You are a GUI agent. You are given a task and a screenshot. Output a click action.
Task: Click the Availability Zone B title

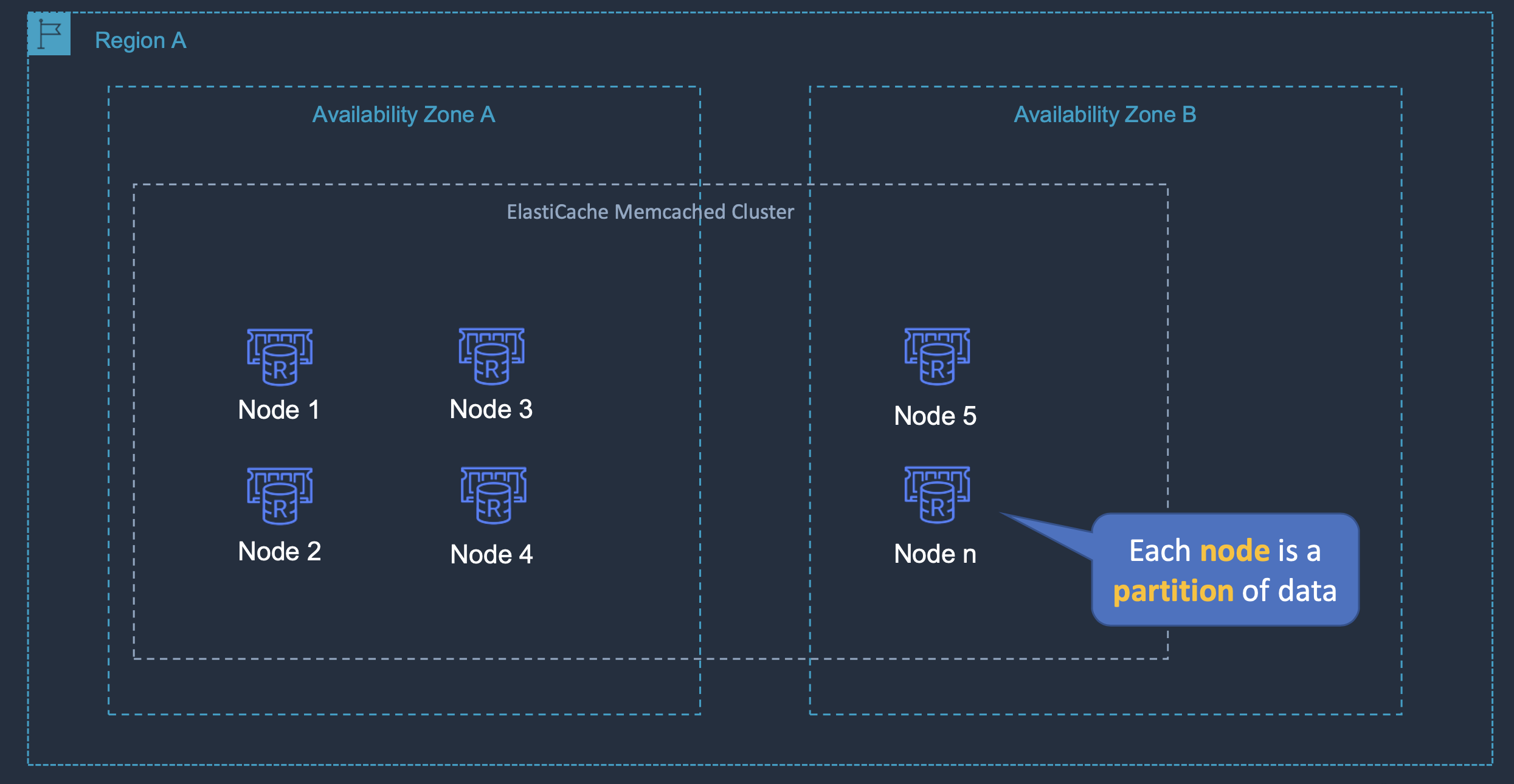(x=1105, y=114)
